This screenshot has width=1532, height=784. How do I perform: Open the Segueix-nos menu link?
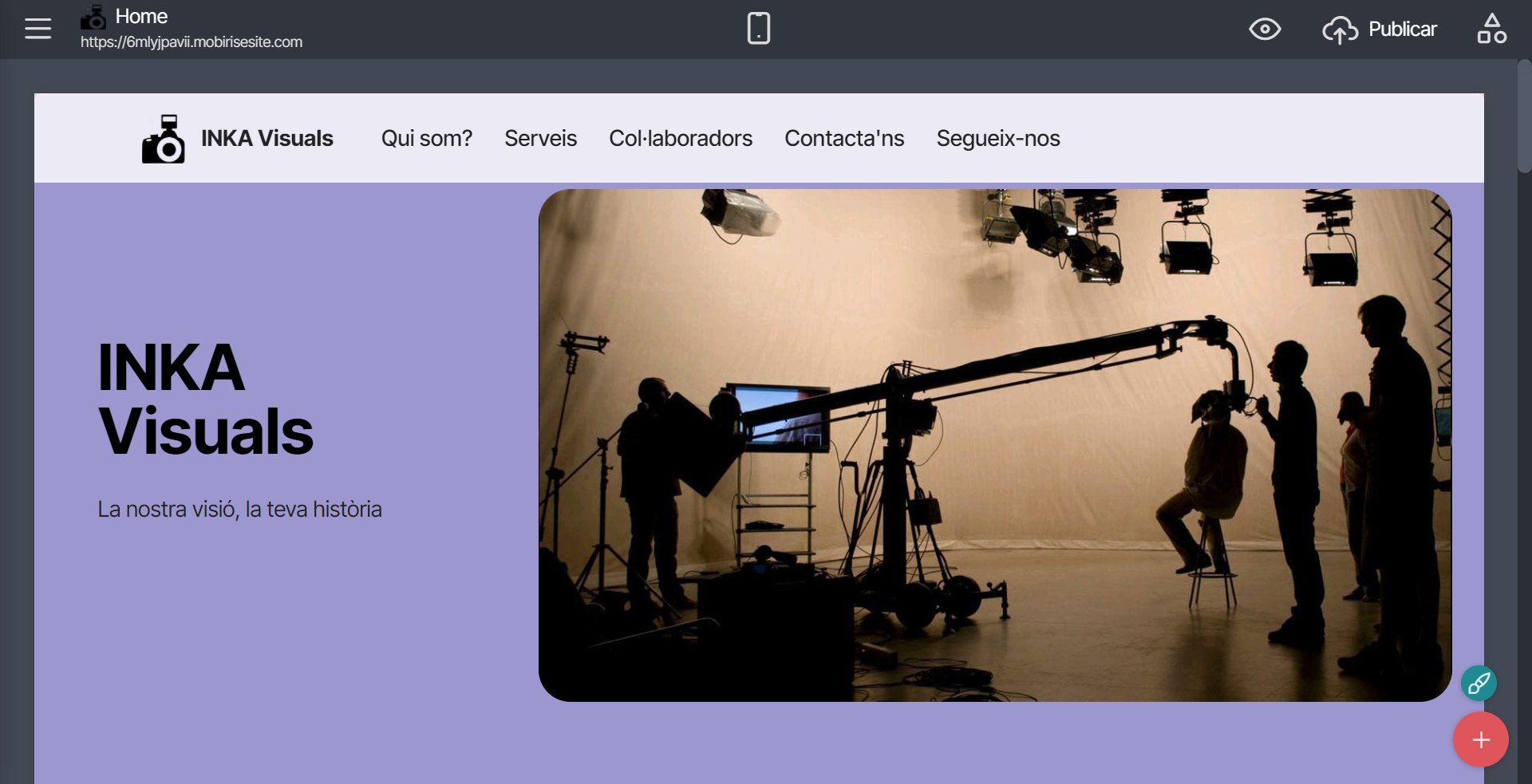[997, 139]
